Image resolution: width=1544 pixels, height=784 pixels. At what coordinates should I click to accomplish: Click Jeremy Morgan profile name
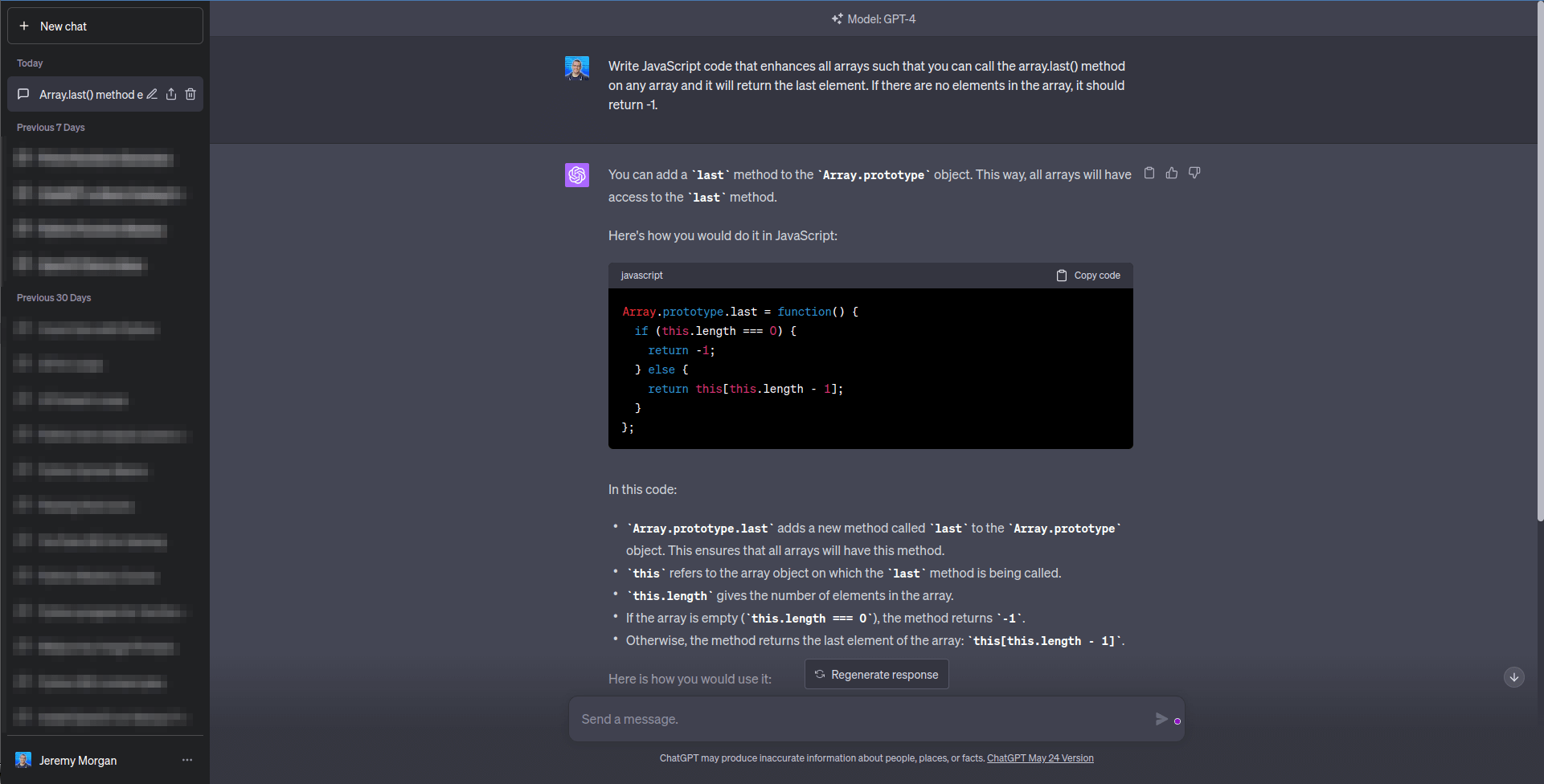coord(78,761)
